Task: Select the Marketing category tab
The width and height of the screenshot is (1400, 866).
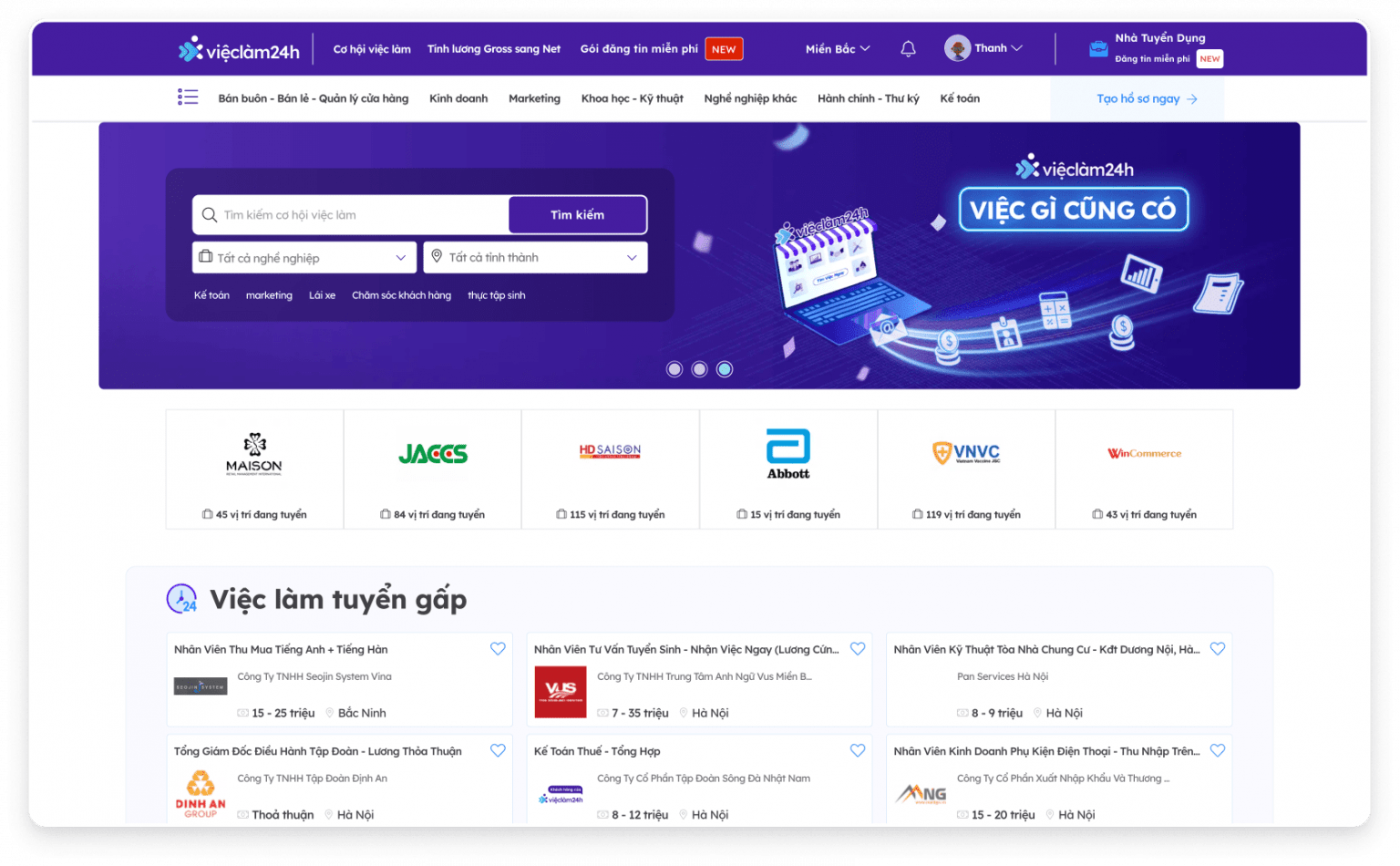Action: (534, 98)
